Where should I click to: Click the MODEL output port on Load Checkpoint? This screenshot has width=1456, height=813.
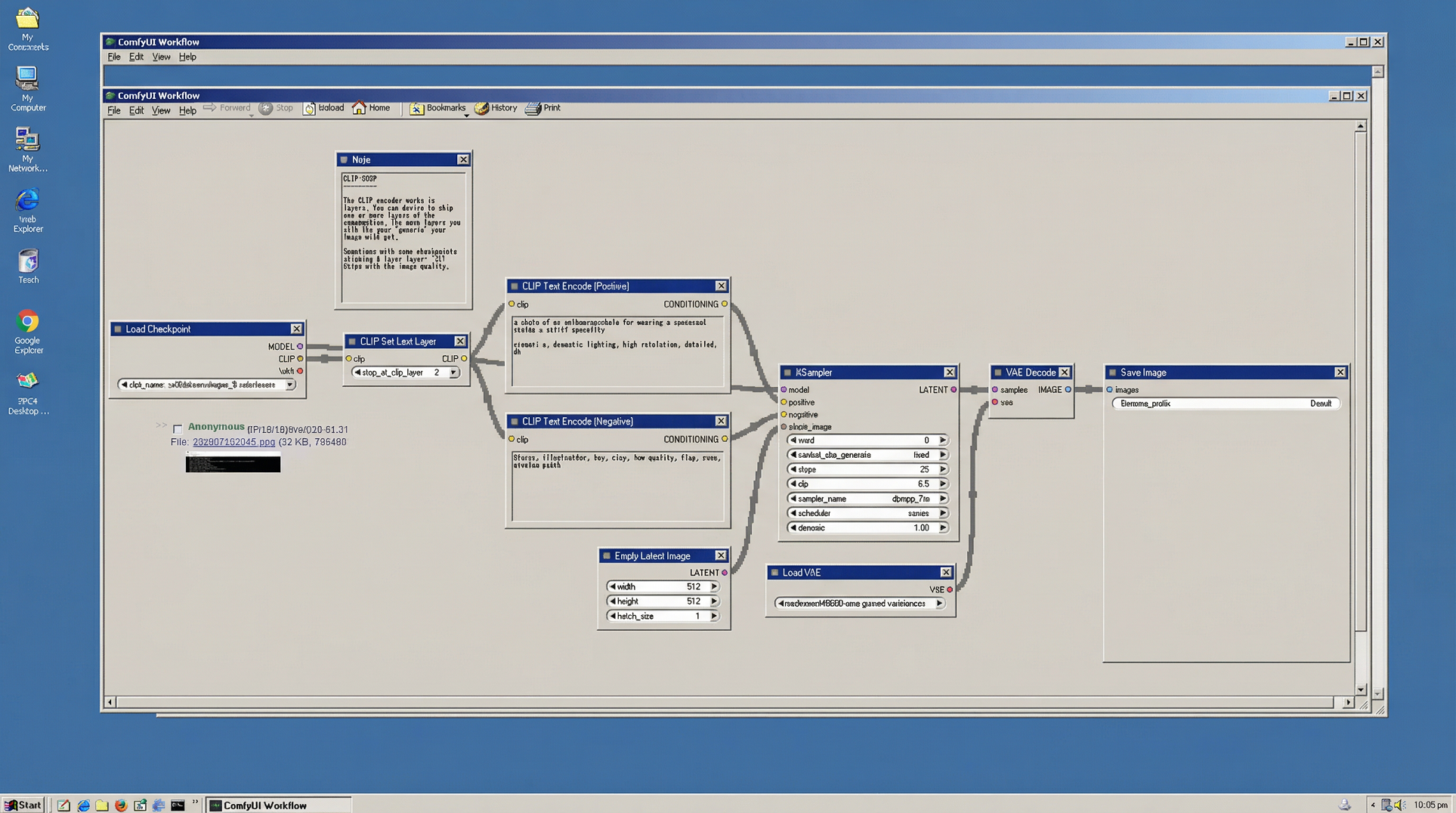click(300, 347)
